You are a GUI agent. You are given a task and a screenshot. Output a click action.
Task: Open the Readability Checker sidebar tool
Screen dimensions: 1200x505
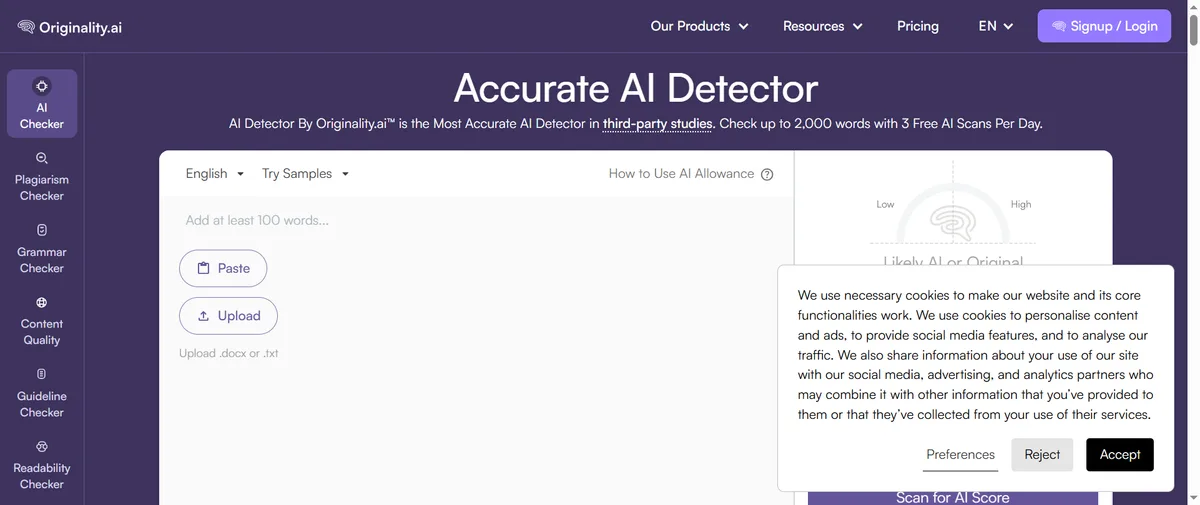[x=42, y=464]
